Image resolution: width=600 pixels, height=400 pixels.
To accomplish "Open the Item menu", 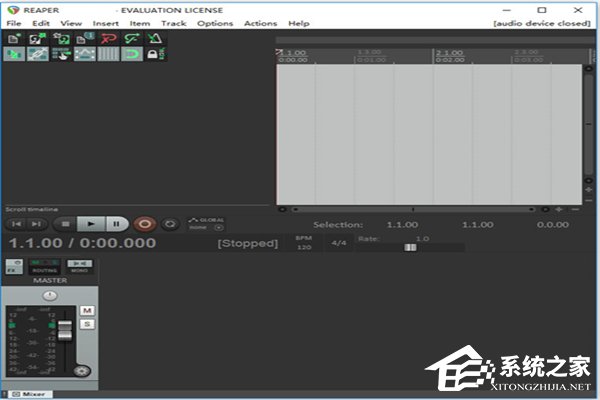I will [x=140, y=23].
